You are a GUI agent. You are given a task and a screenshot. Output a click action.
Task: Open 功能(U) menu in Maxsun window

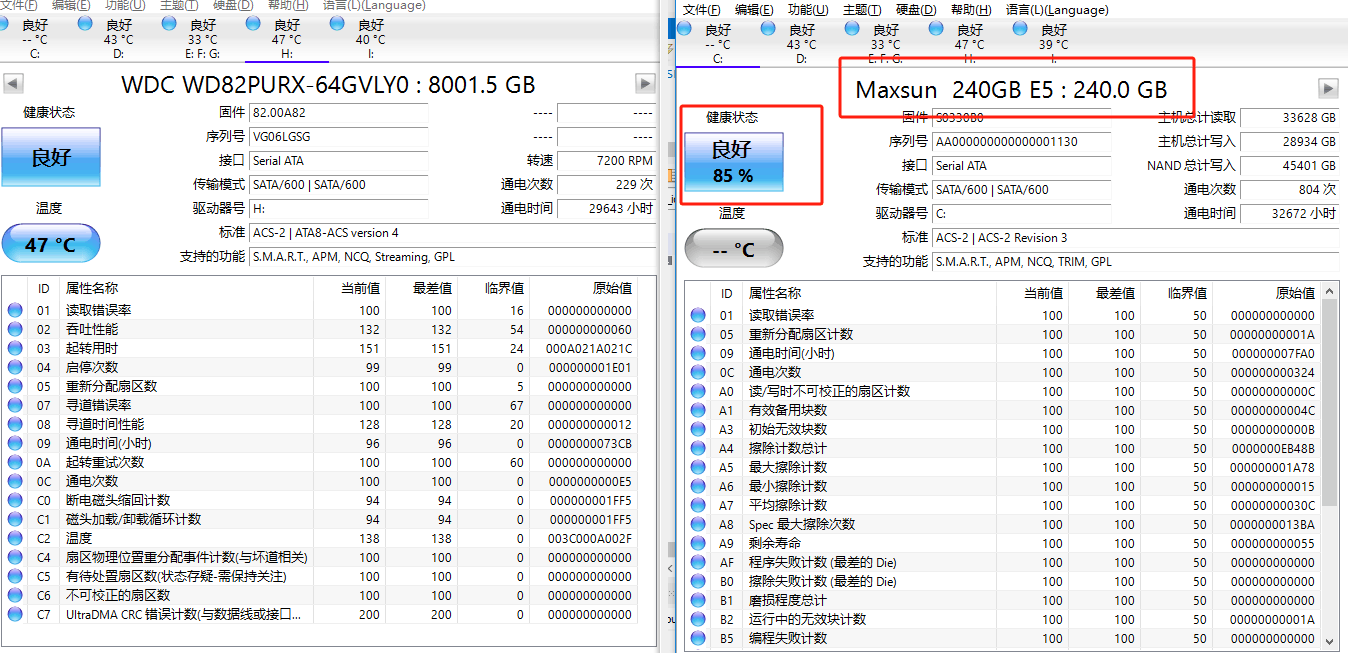click(x=808, y=10)
